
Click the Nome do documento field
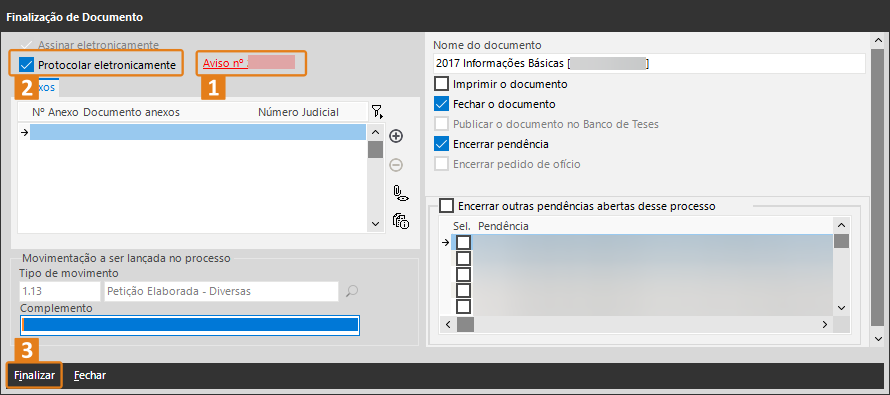pyautogui.click(x=650, y=63)
